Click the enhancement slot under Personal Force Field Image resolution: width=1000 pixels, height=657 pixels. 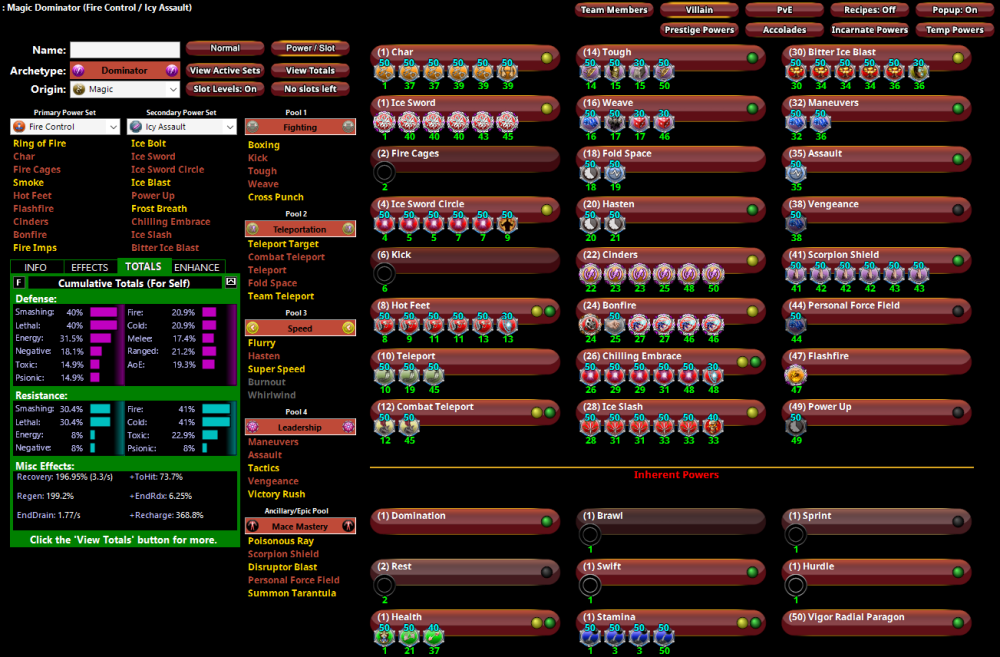pos(796,325)
